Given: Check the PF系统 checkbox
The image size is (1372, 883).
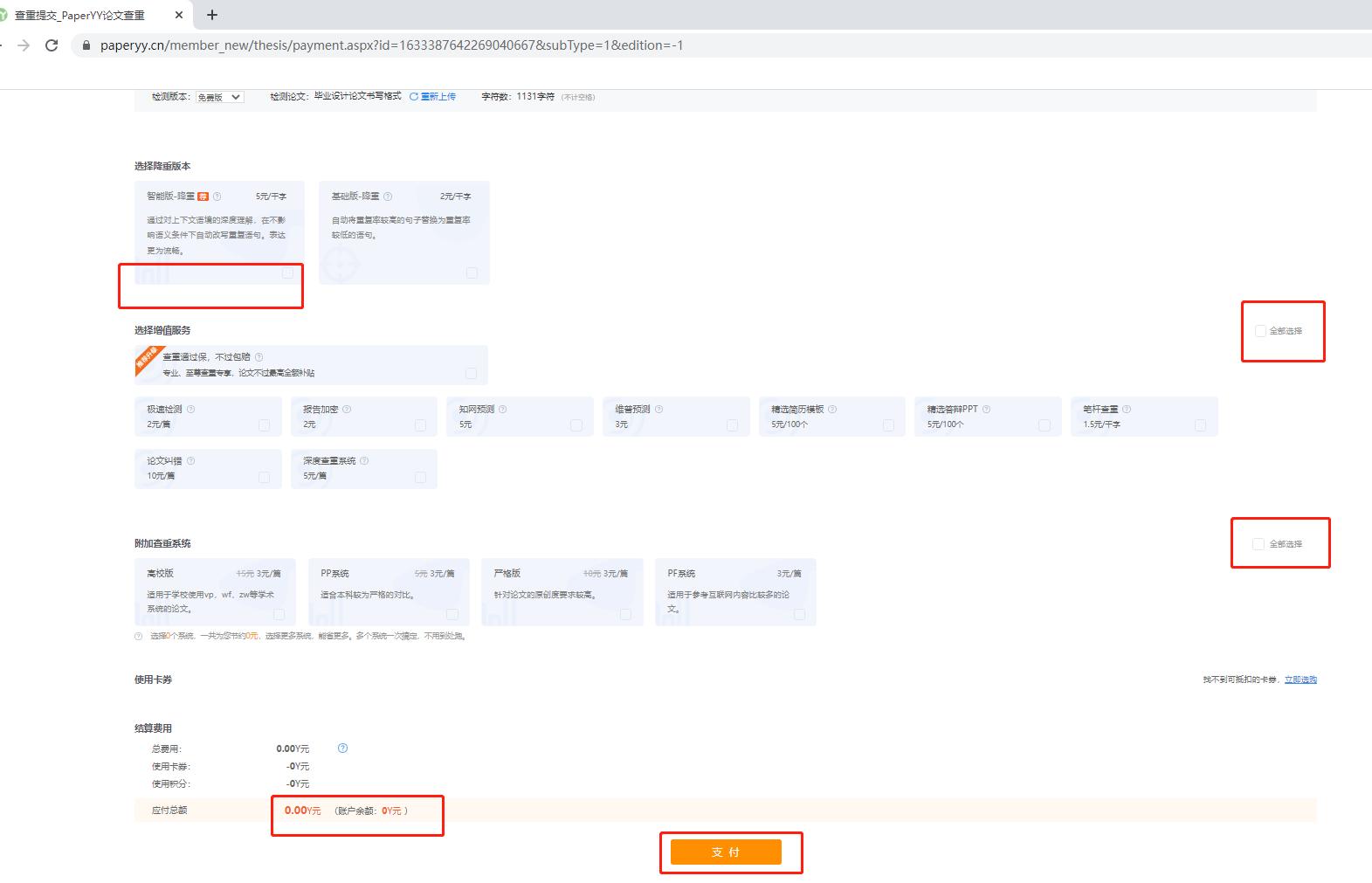Looking at the screenshot, I should [799, 614].
